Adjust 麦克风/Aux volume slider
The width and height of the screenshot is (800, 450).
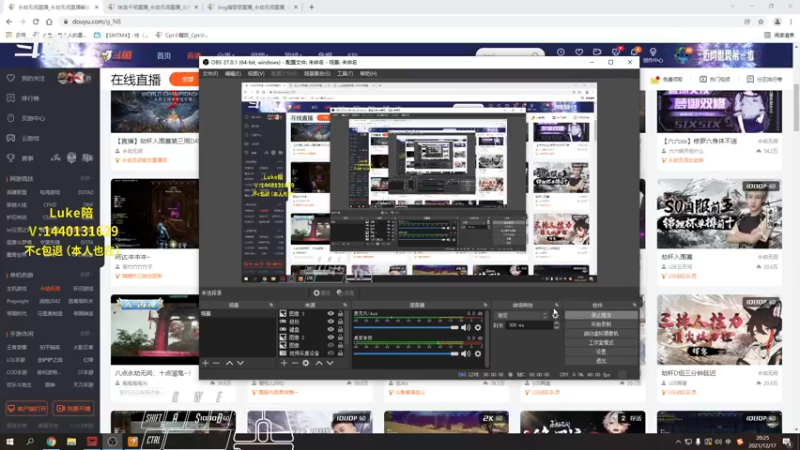pyautogui.click(x=406, y=328)
